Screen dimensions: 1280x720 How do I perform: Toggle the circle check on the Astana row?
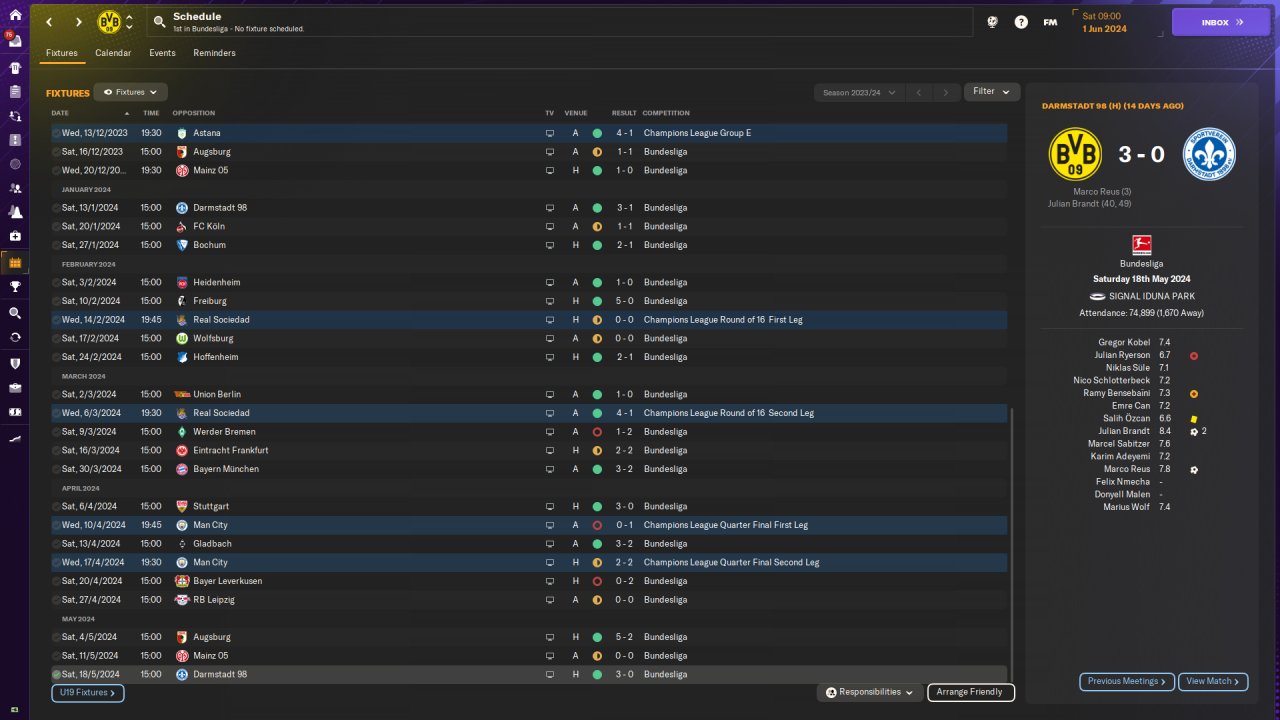coord(56,133)
